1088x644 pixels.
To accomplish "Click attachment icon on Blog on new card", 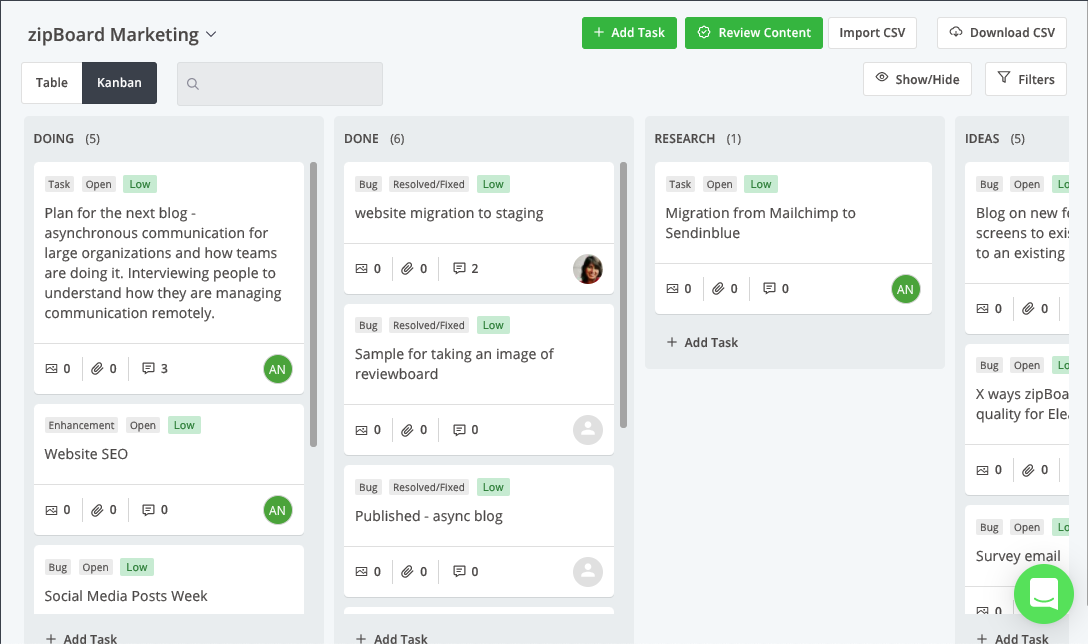I will tap(1028, 309).
